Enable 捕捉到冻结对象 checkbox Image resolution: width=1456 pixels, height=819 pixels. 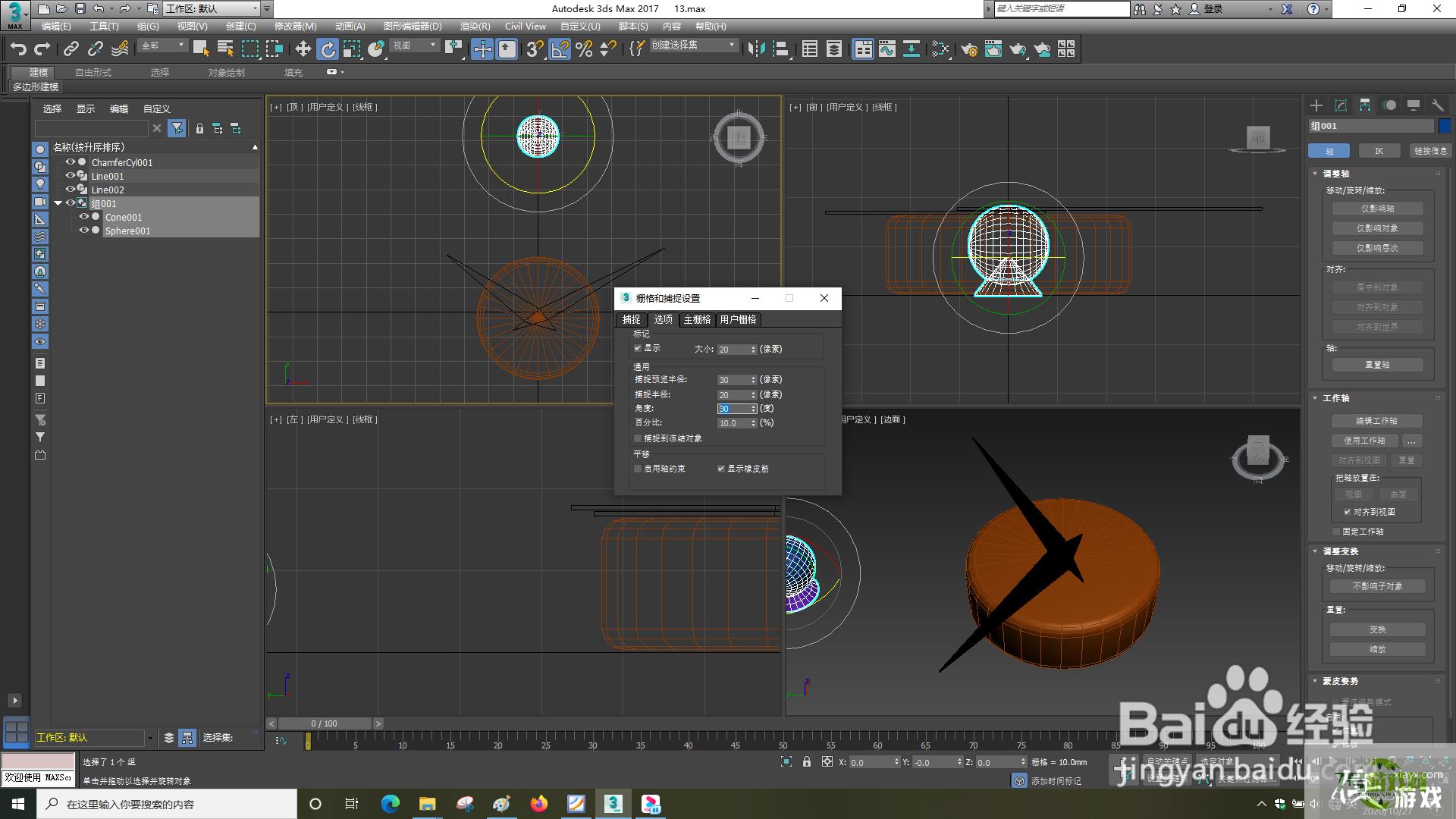638,438
